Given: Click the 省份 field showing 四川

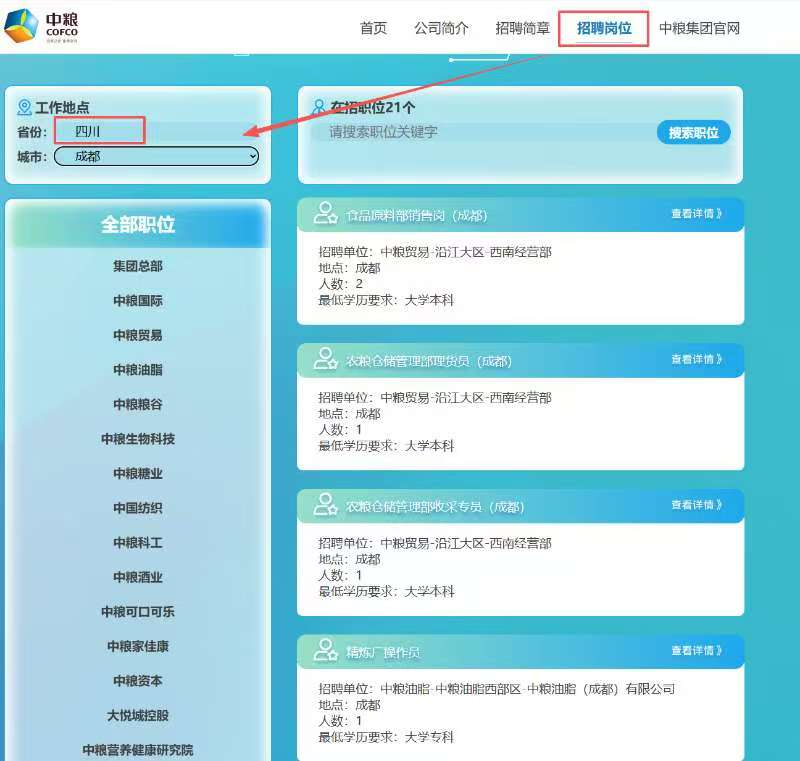Looking at the screenshot, I should tap(100, 131).
